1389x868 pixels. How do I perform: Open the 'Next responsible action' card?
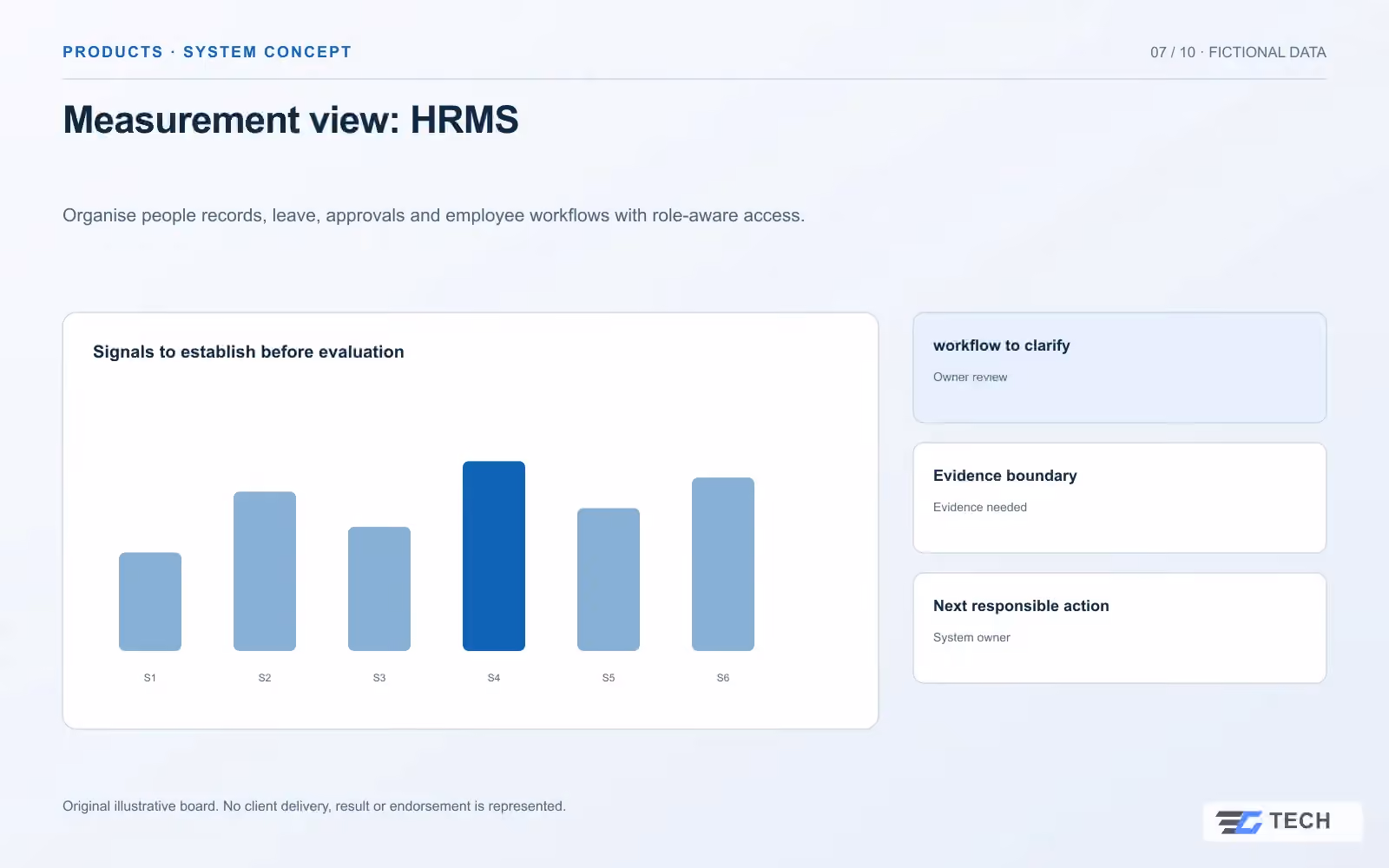(x=1120, y=628)
